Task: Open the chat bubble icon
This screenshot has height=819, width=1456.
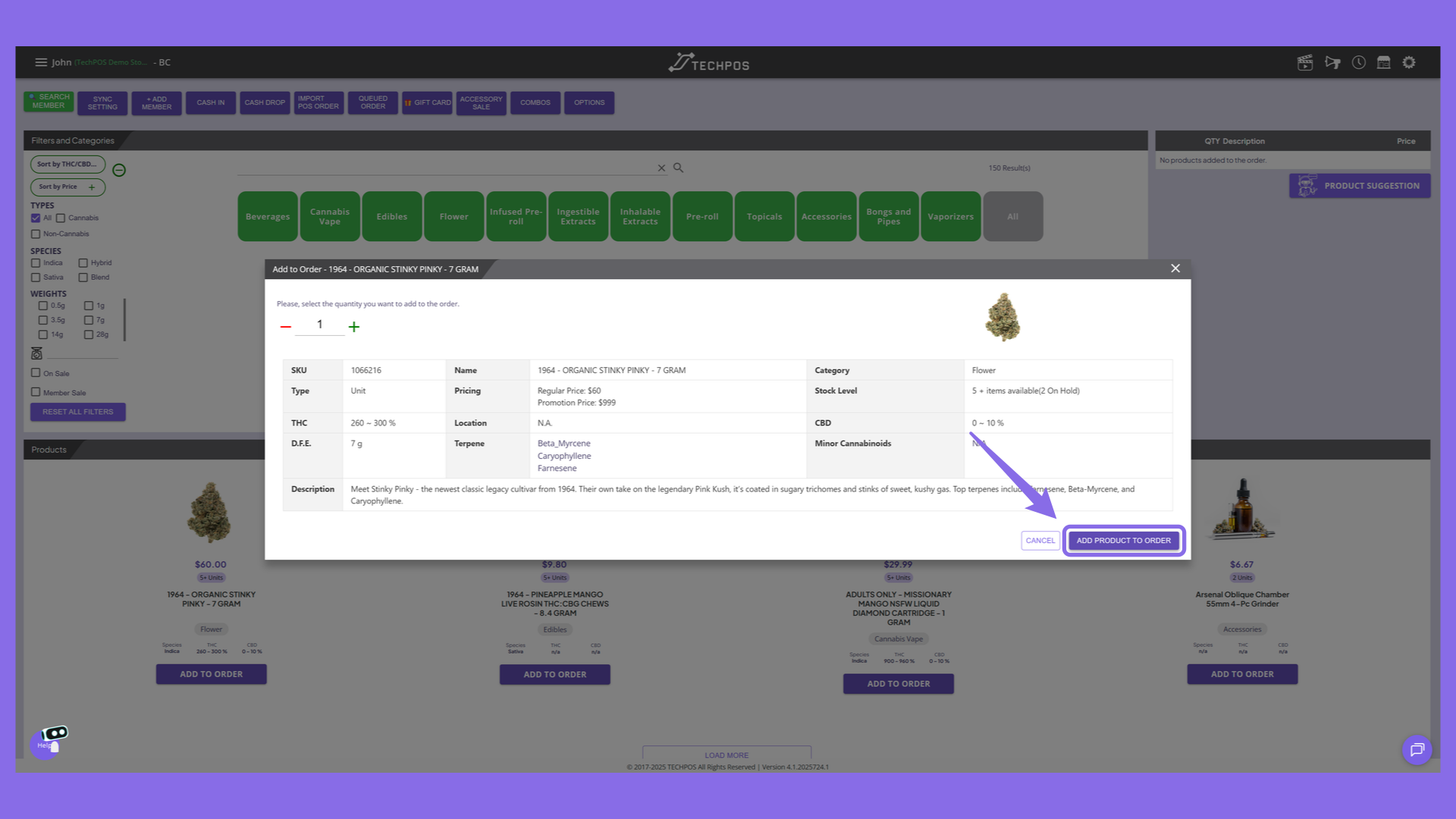Action: point(1417,750)
